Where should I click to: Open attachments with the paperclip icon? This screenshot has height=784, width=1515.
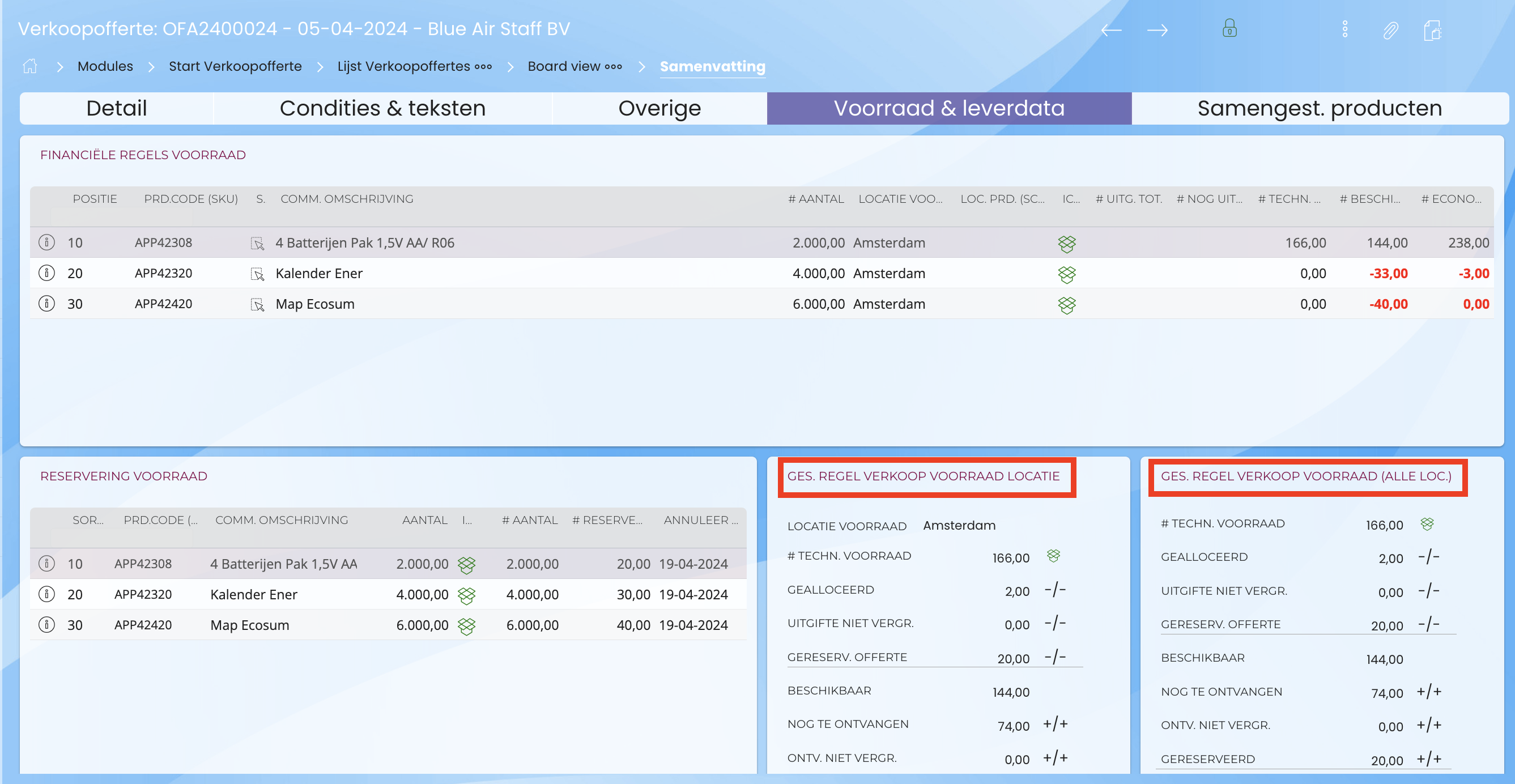pyautogui.click(x=1390, y=30)
